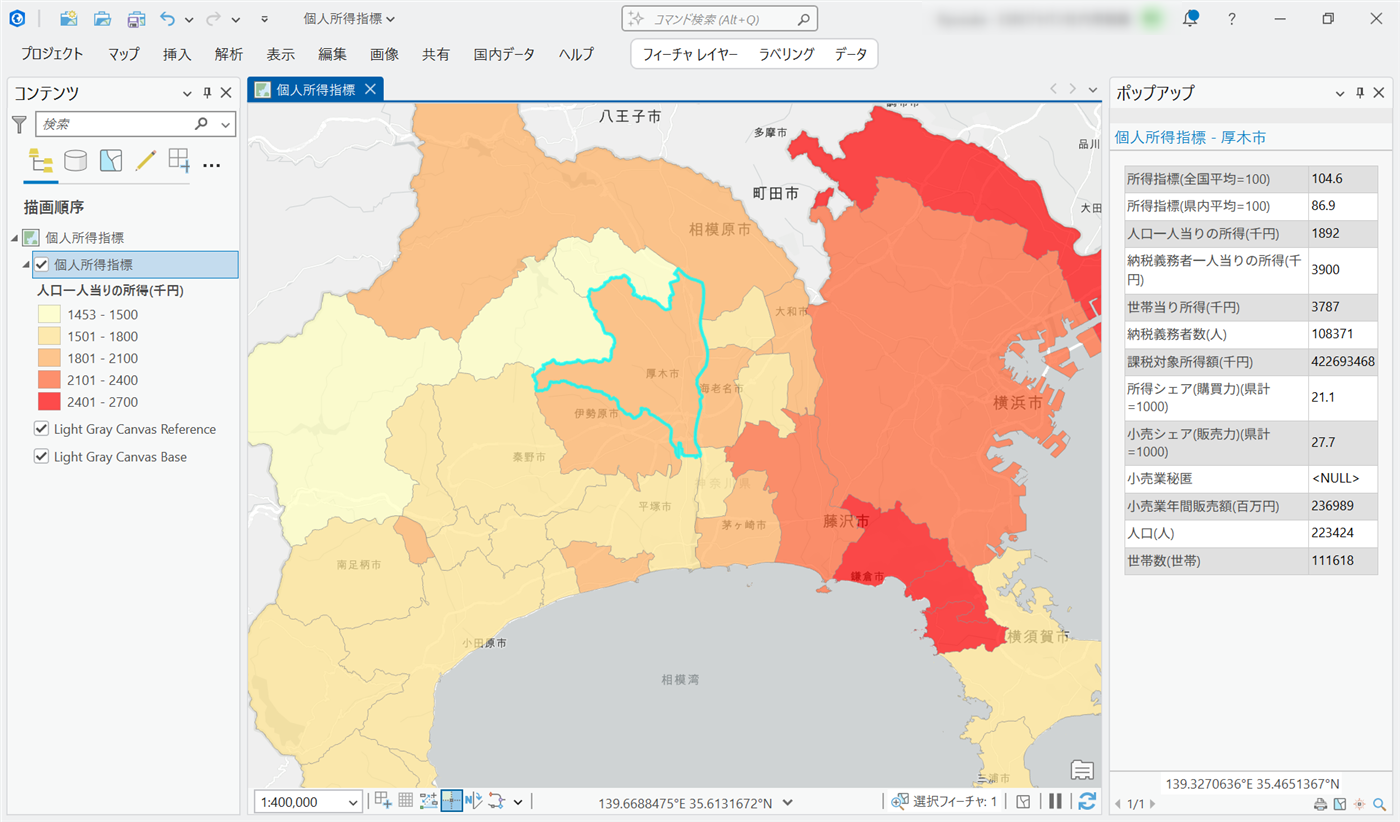
Task: Click the List By Editing pencil icon
Action: point(145,161)
